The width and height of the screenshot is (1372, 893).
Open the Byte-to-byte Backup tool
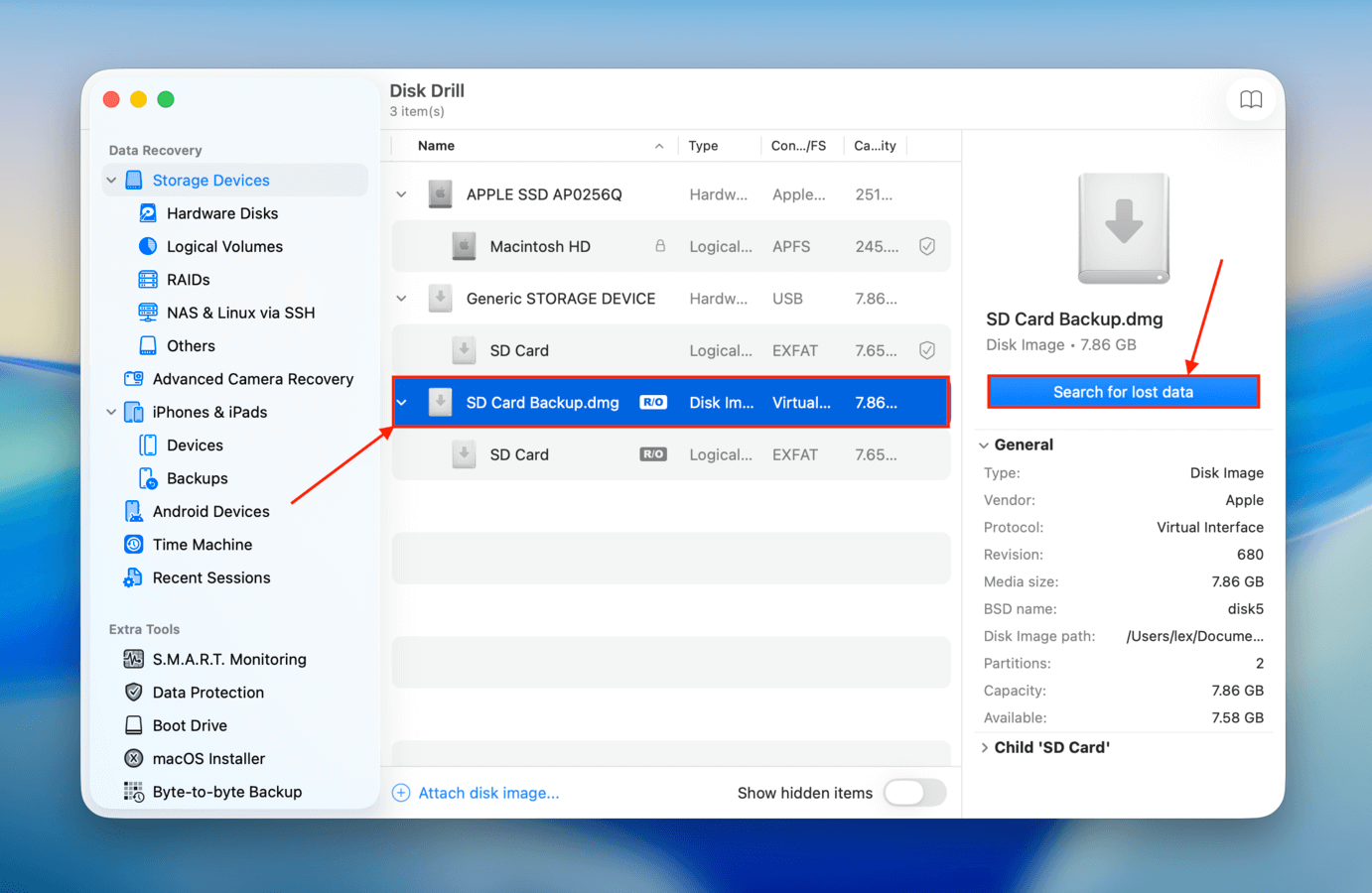(x=133, y=792)
